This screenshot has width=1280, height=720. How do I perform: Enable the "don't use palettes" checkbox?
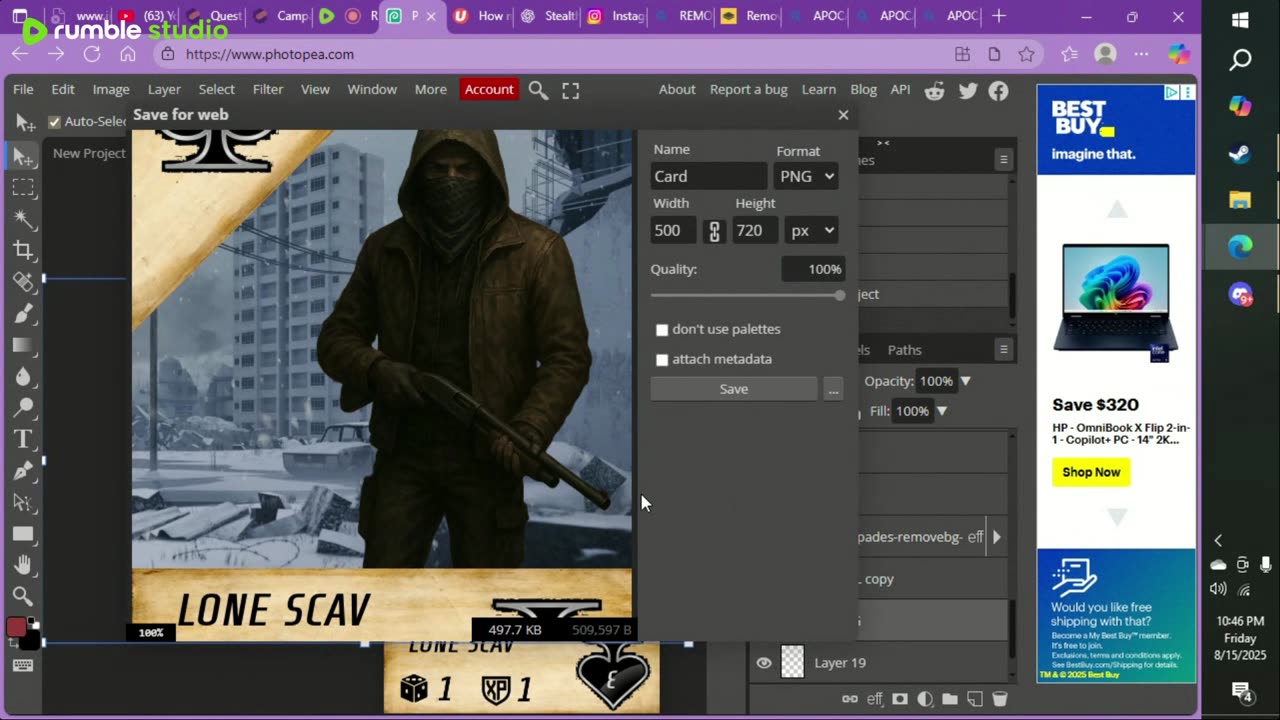click(662, 330)
